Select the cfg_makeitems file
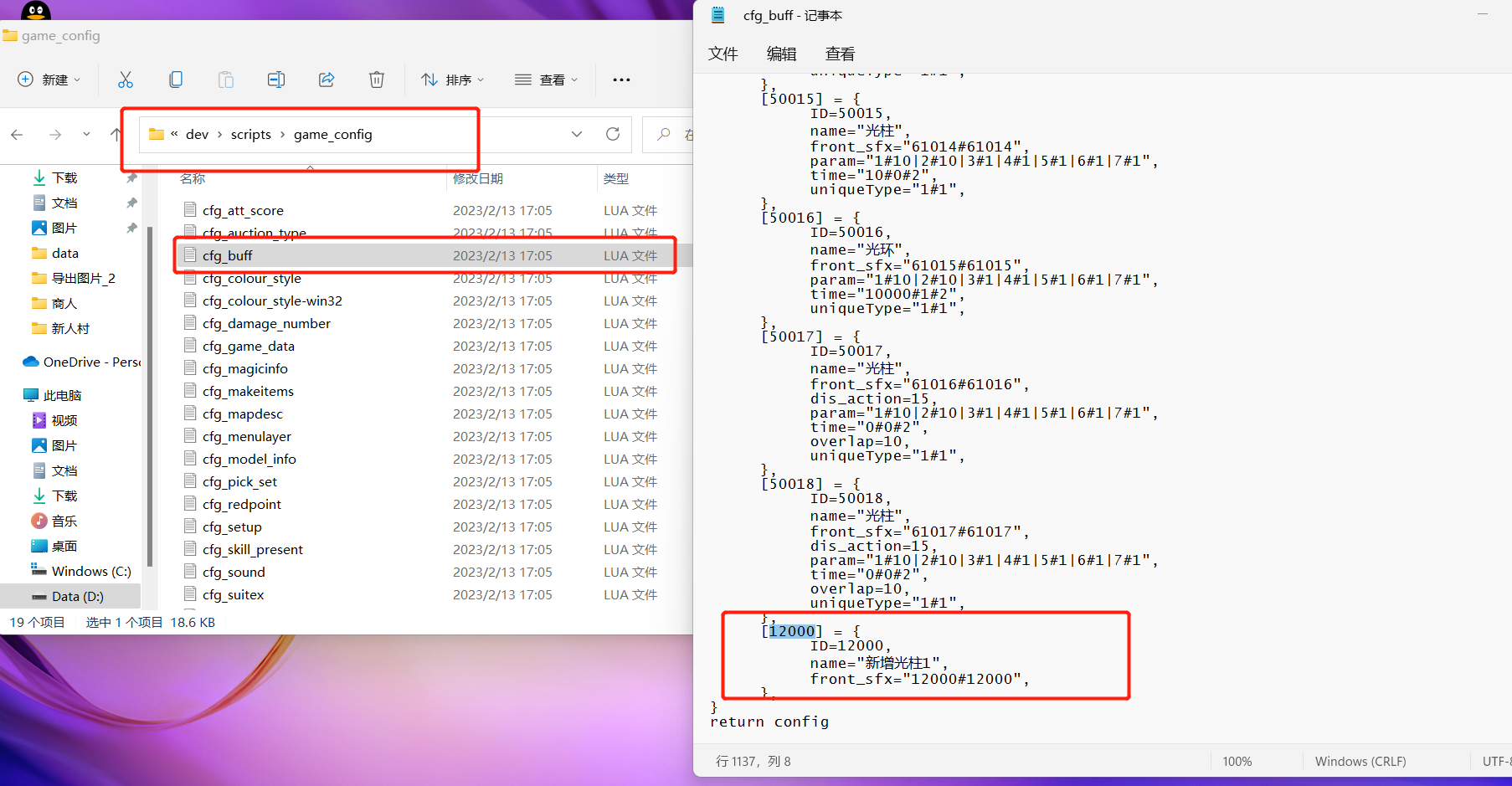The width and height of the screenshot is (1512, 786). click(x=248, y=391)
